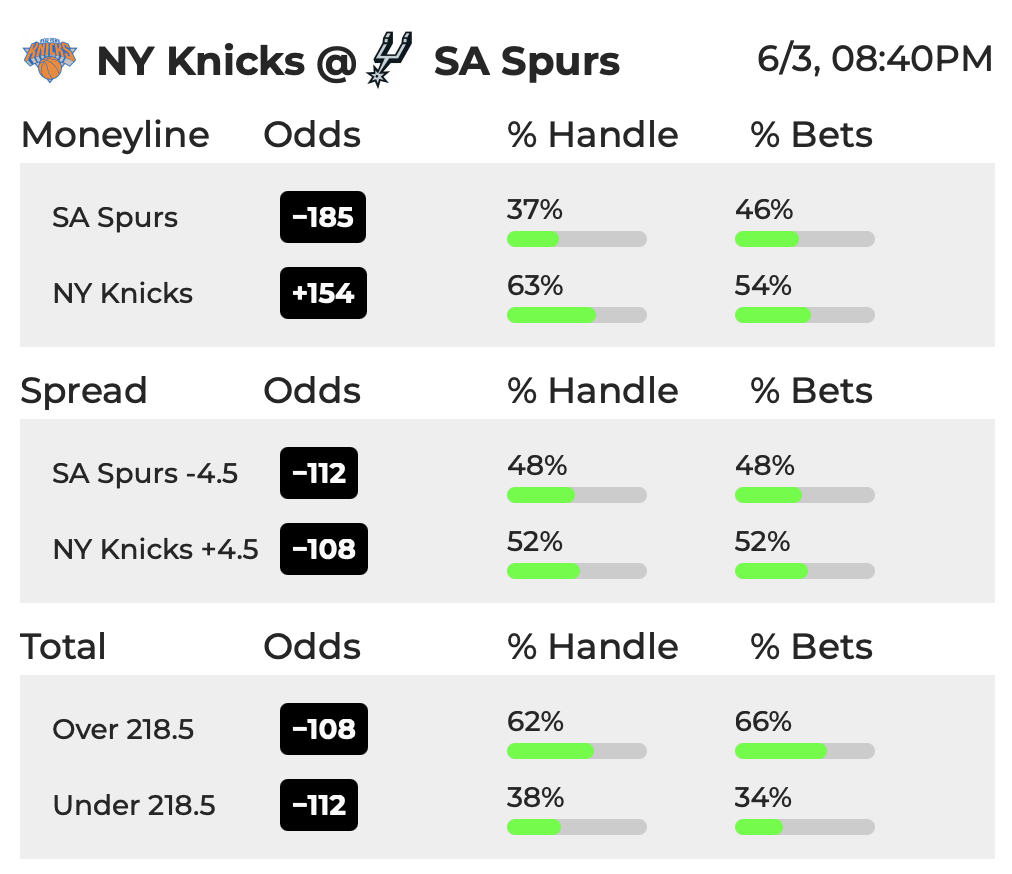Click % Handle column header under Spread
The height and width of the screenshot is (874, 1012).
coord(592,391)
